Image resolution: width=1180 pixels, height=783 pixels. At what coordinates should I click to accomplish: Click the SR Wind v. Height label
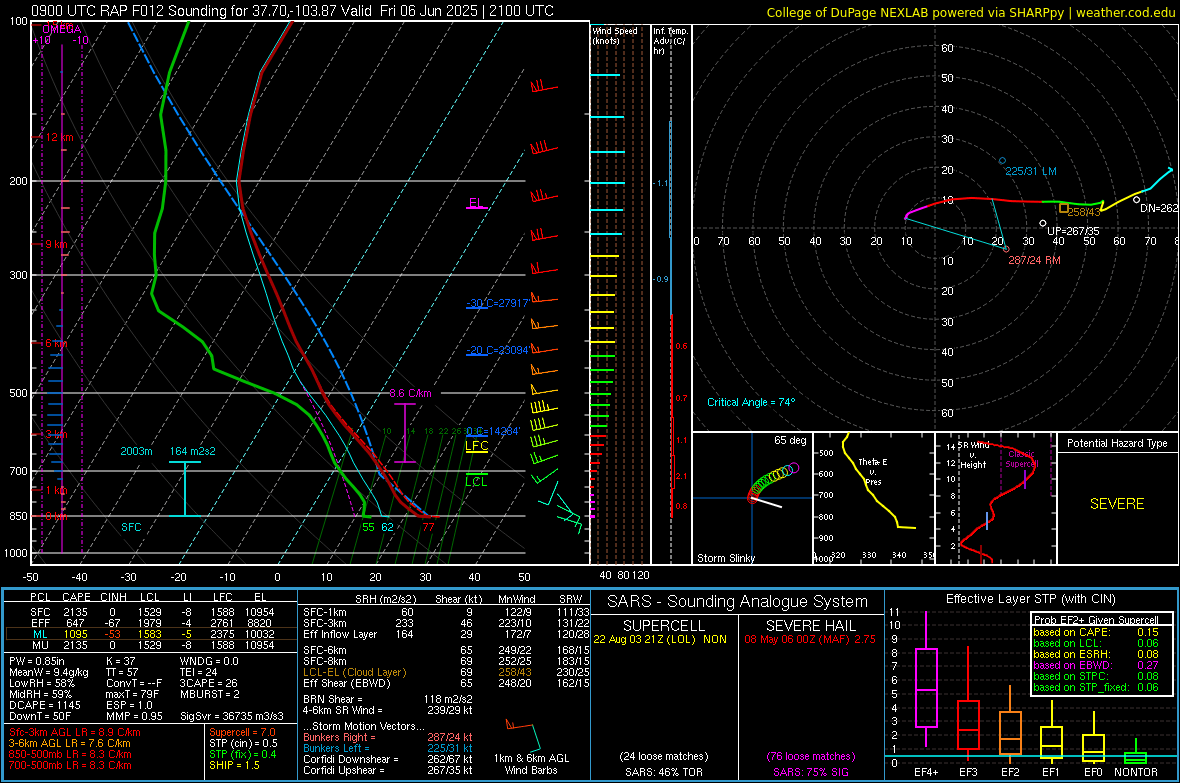(974, 455)
